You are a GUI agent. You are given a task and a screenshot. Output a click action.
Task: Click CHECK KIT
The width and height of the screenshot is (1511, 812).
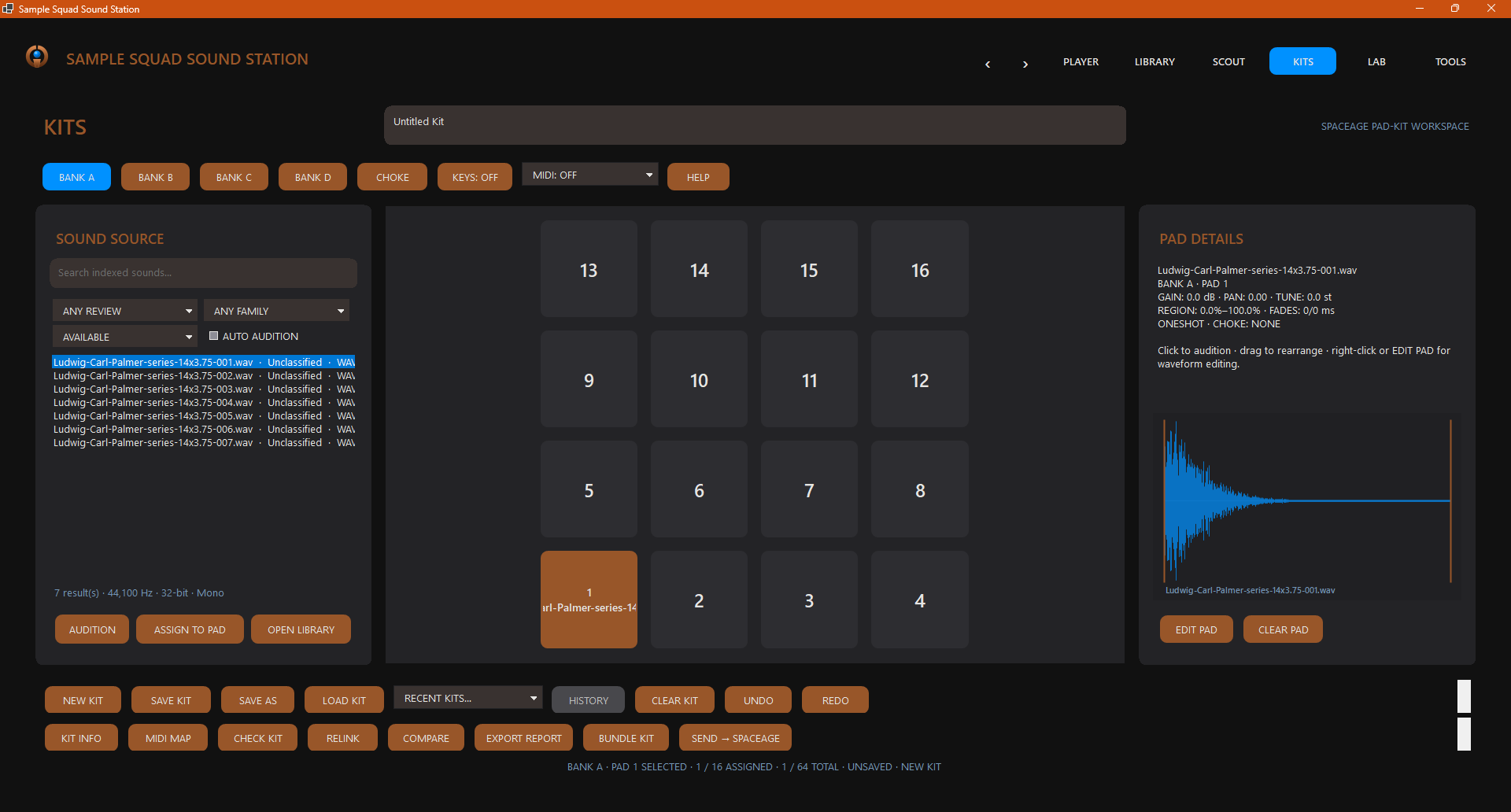(257, 738)
